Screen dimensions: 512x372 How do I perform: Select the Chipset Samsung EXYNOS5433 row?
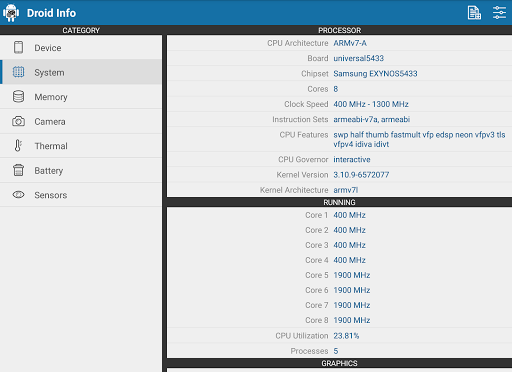pos(339,74)
